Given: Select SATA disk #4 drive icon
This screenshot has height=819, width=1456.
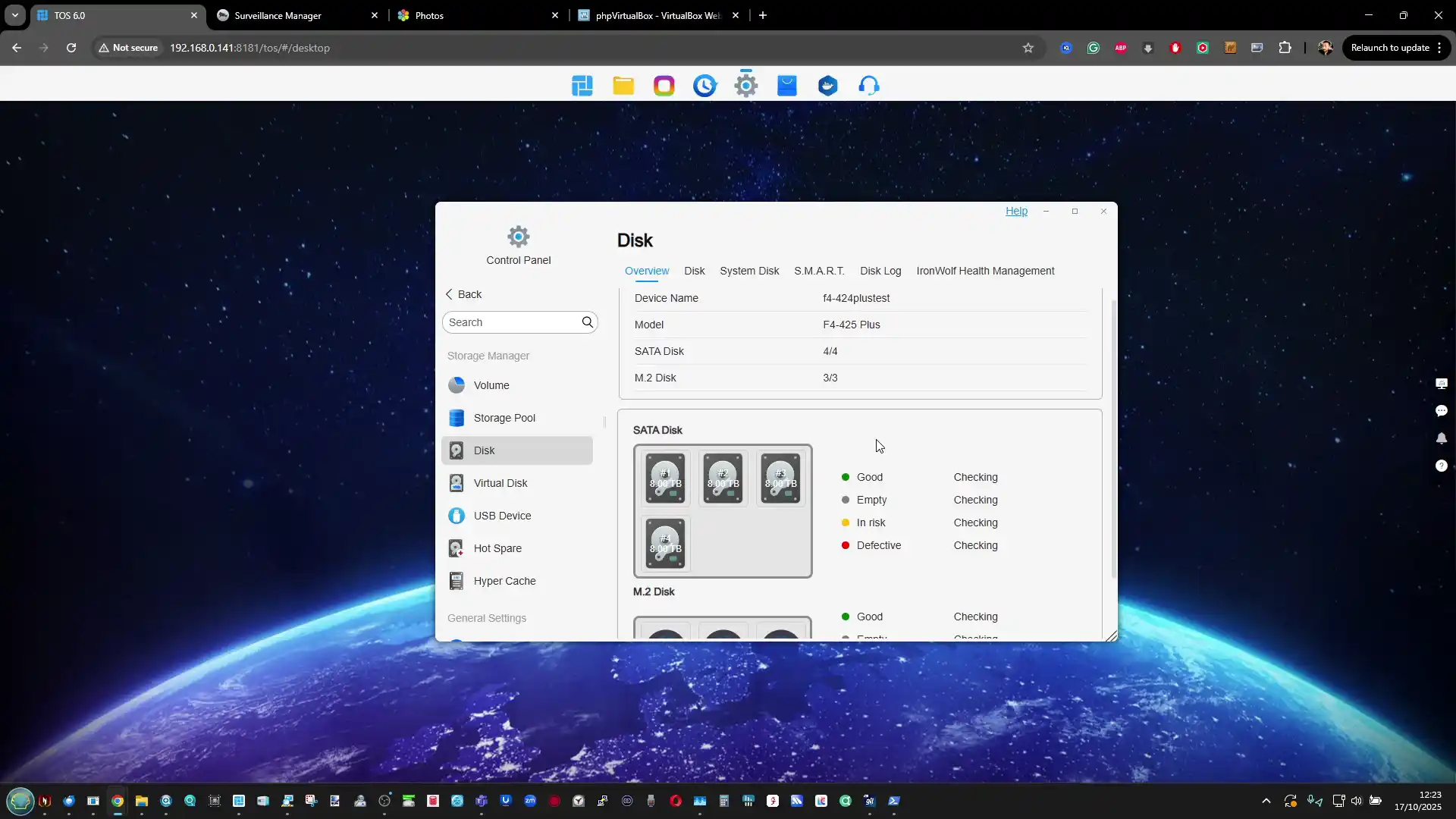Looking at the screenshot, I should pos(665,543).
